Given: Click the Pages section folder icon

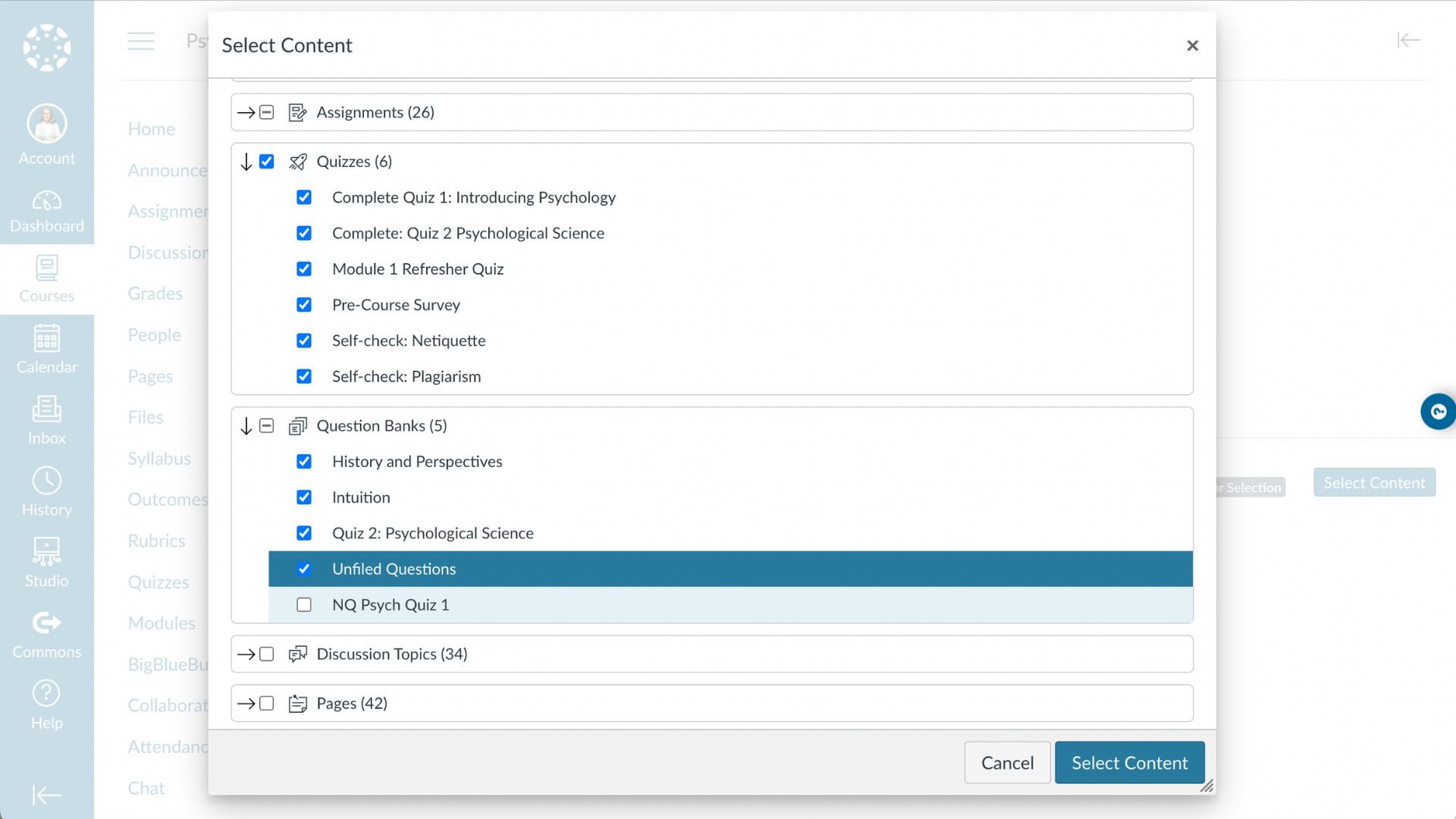Looking at the screenshot, I should [x=297, y=703].
